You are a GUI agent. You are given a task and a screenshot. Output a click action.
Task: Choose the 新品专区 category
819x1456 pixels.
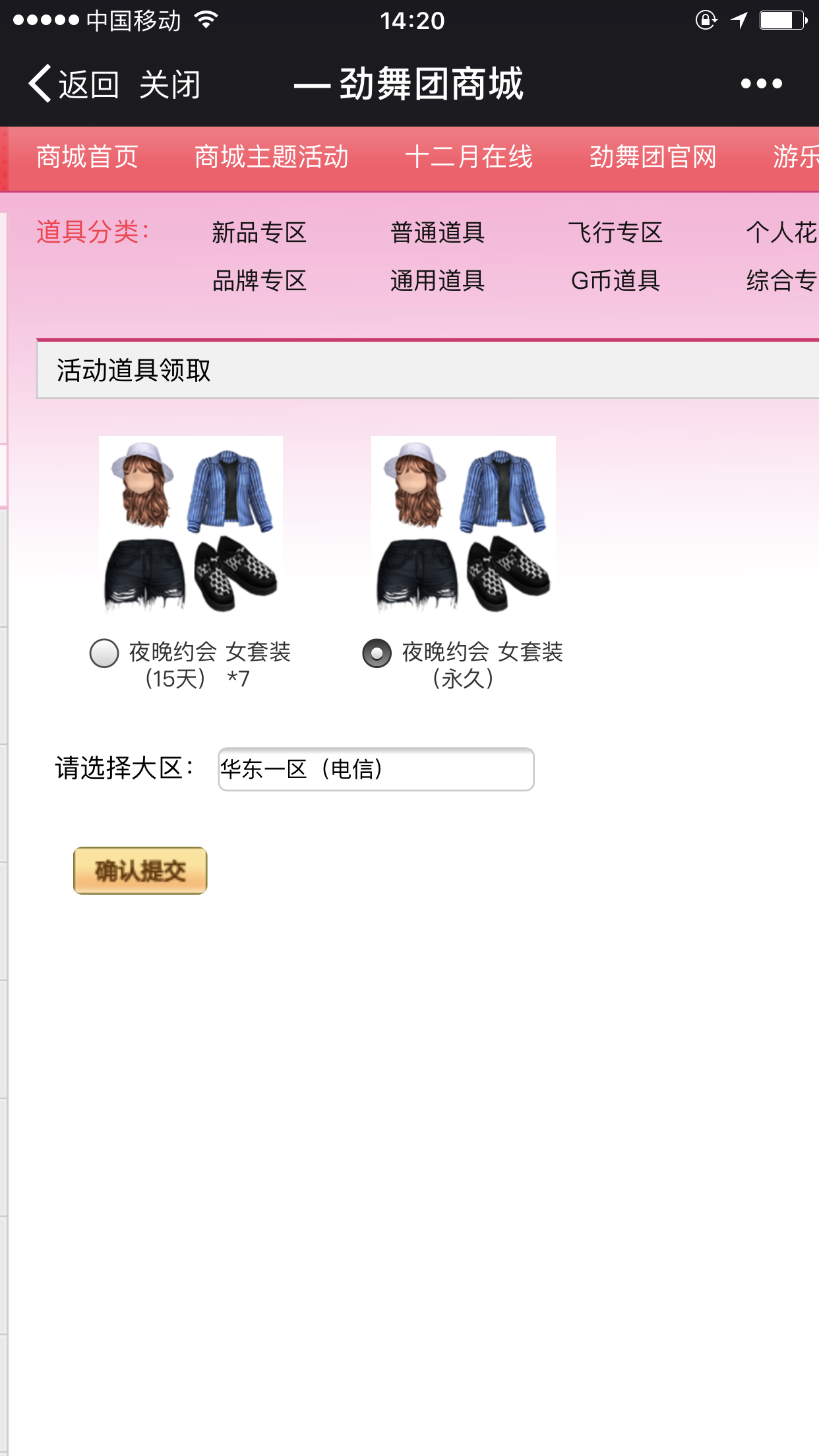(259, 233)
